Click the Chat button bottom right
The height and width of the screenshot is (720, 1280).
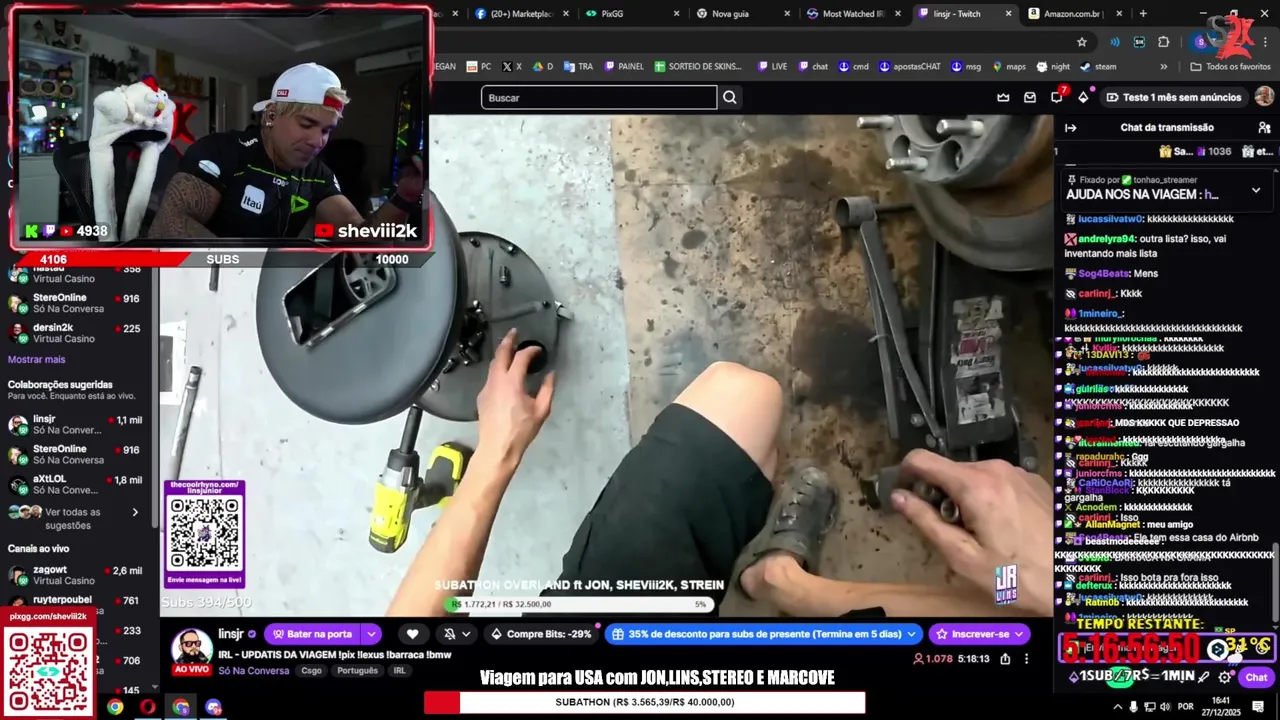coord(1256,677)
